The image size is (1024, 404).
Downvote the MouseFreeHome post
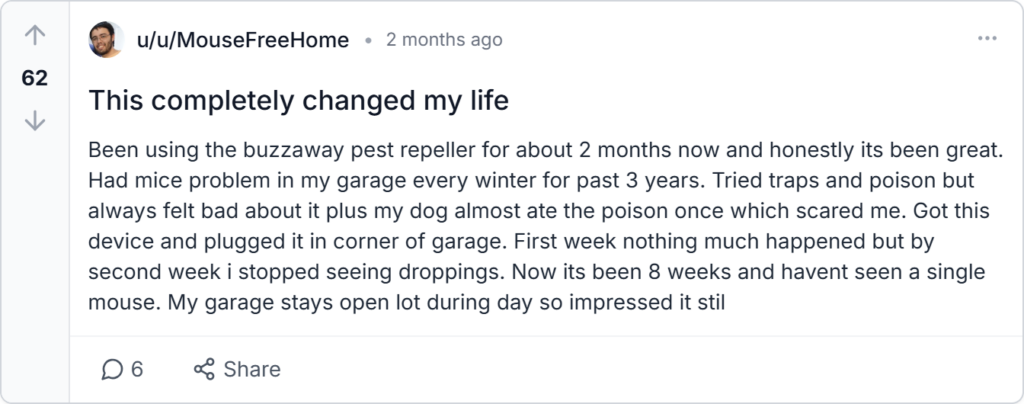click(x=35, y=121)
